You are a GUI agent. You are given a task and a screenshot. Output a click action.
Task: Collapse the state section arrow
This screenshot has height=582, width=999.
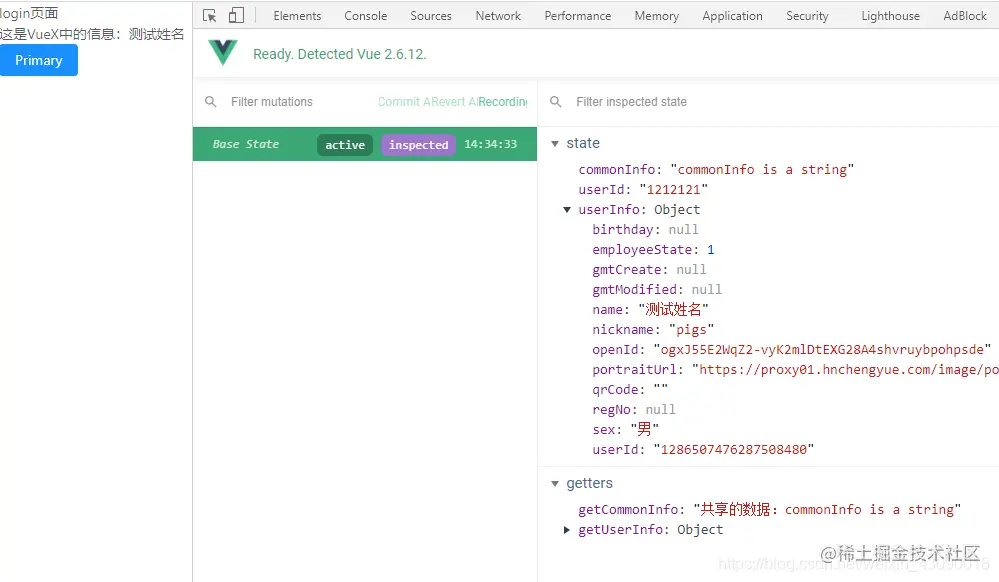555,143
